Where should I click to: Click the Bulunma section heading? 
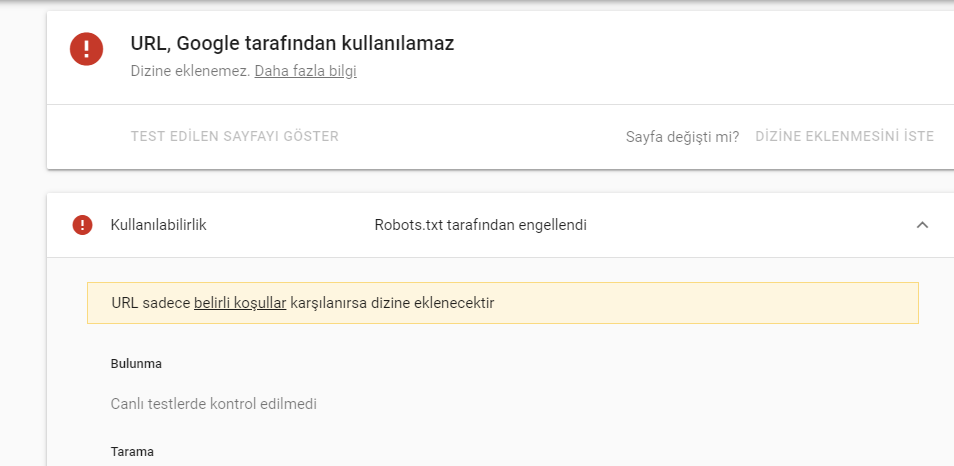point(136,364)
